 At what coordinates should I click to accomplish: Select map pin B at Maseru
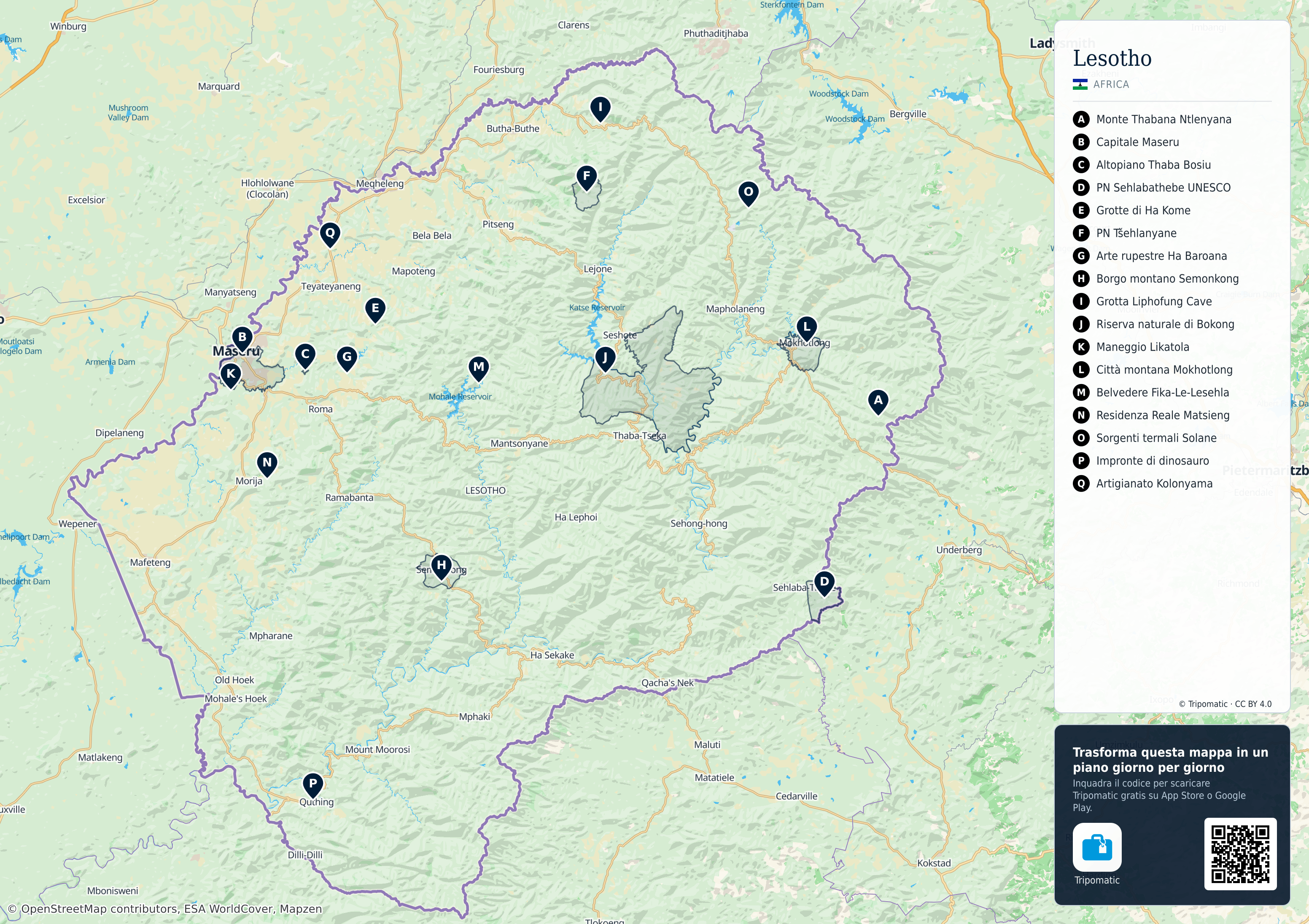pyautogui.click(x=242, y=338)
